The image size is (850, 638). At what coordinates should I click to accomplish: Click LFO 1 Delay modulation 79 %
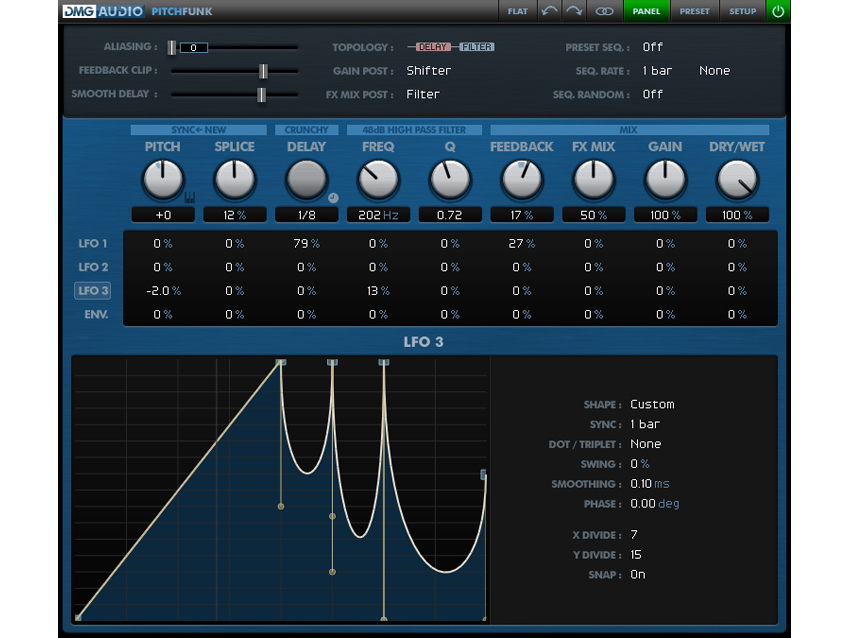pyautogui.click(x=306, y=244)
